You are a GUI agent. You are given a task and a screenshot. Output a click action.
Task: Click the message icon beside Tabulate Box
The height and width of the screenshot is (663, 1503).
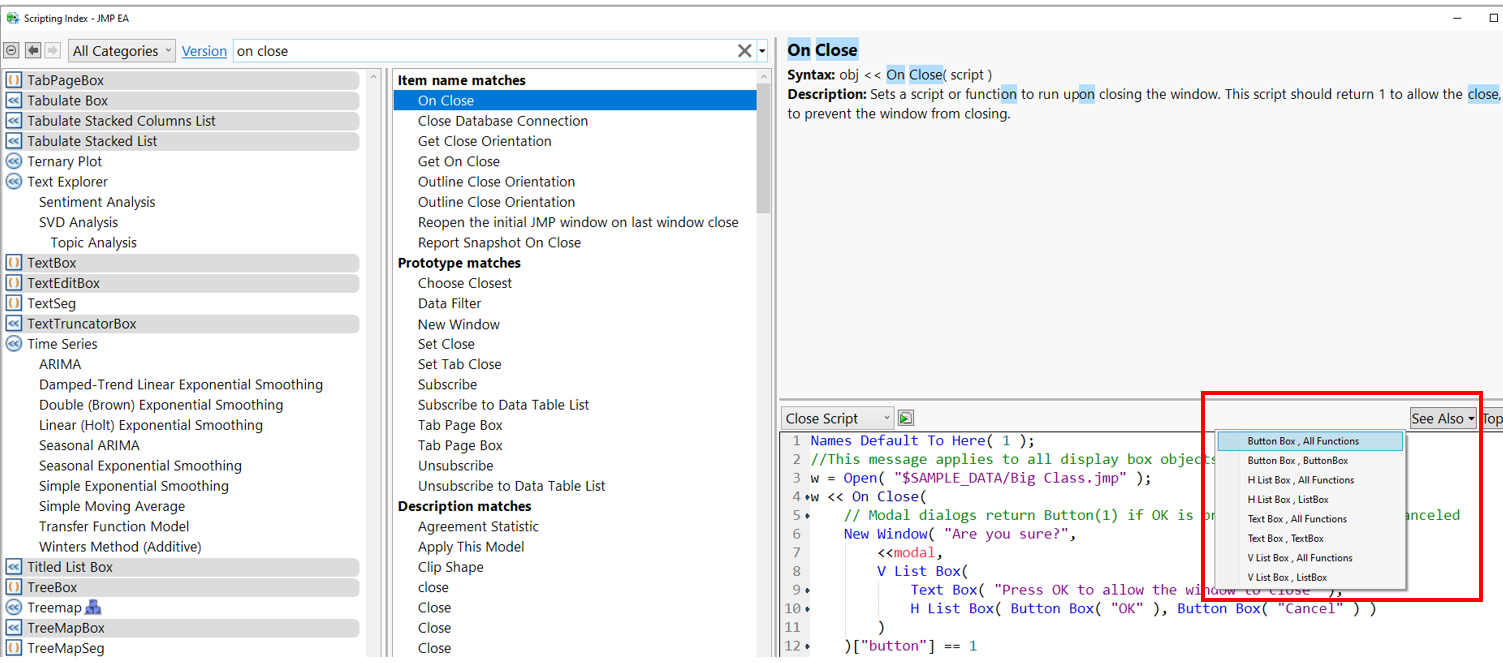(14, 100)
